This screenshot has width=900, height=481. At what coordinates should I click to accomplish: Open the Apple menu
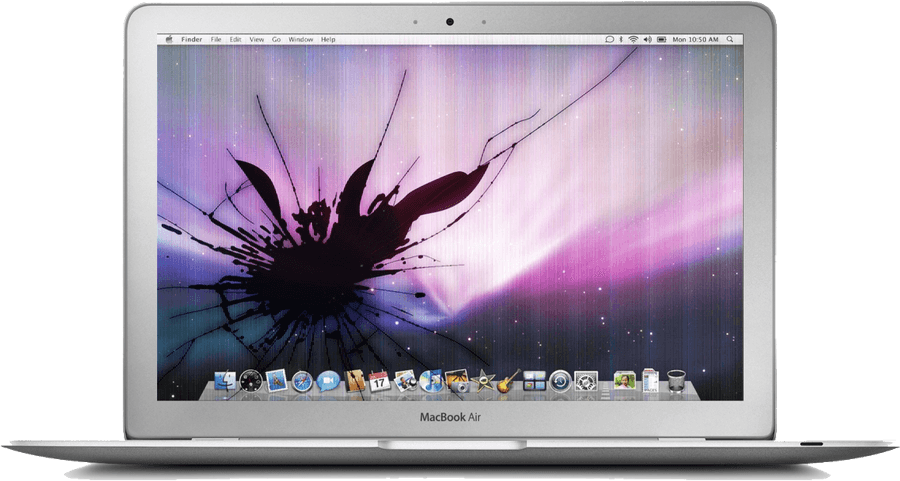(x=168, y=39)
